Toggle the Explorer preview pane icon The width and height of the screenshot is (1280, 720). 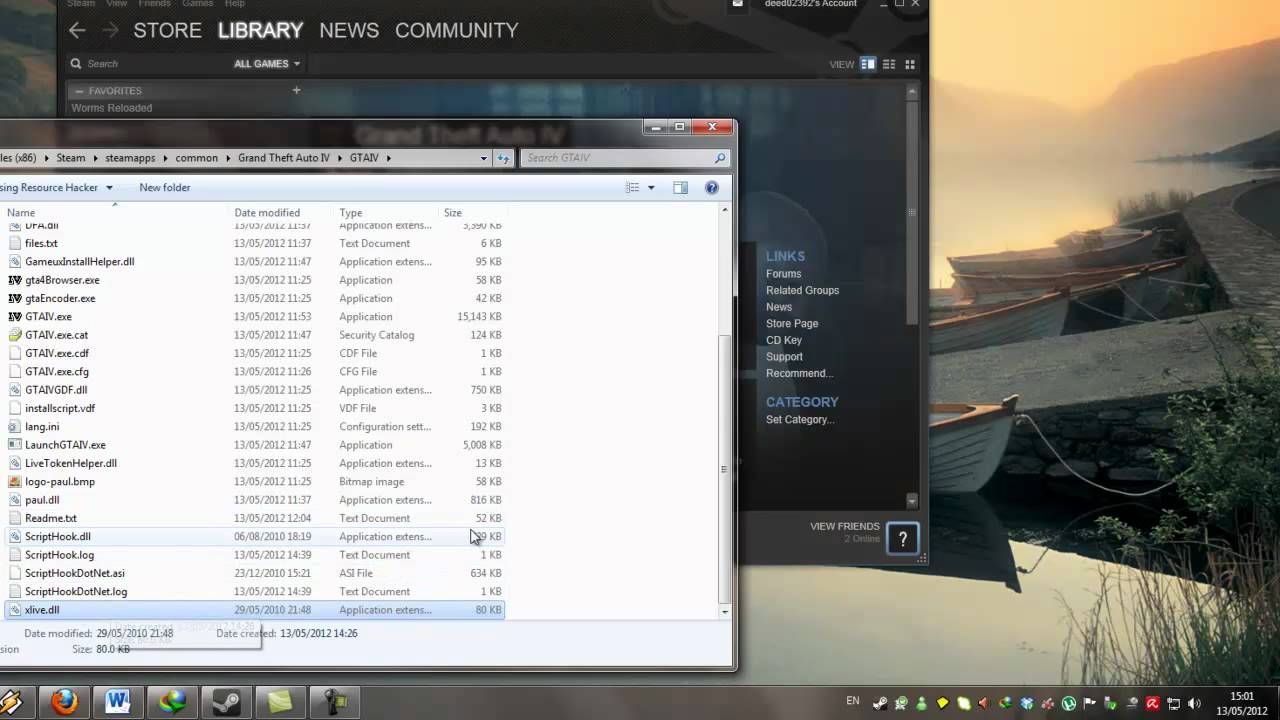coord(680,188)
